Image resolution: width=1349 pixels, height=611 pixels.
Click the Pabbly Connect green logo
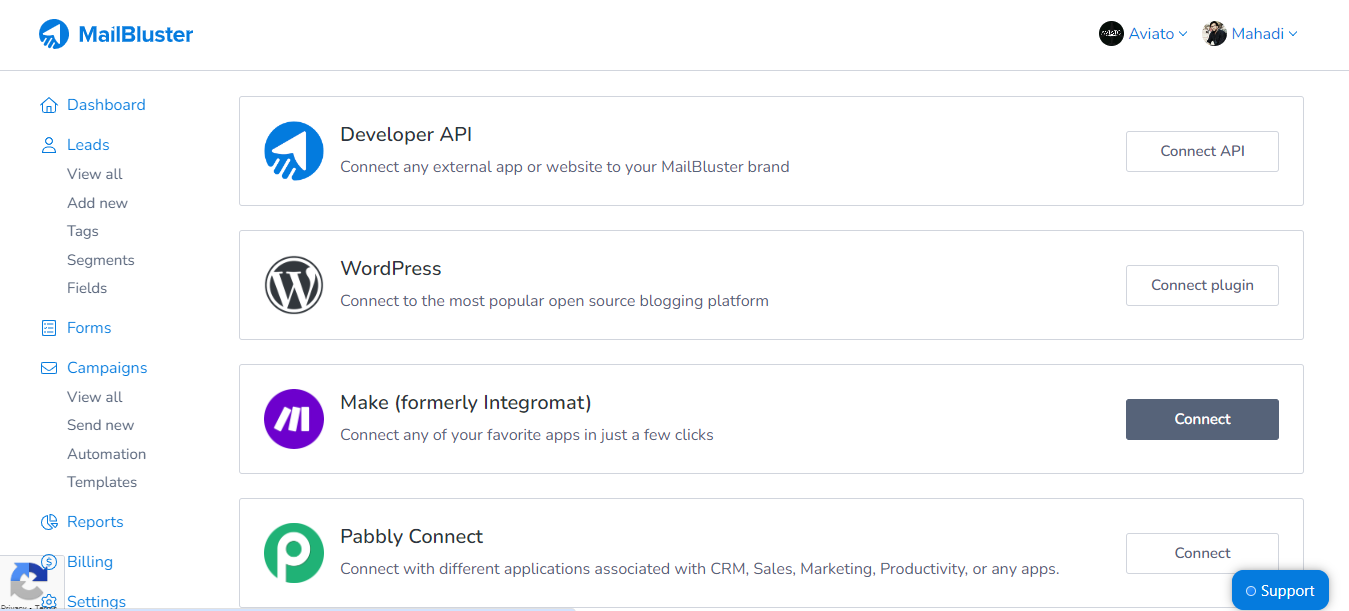(x=293, y=552)
